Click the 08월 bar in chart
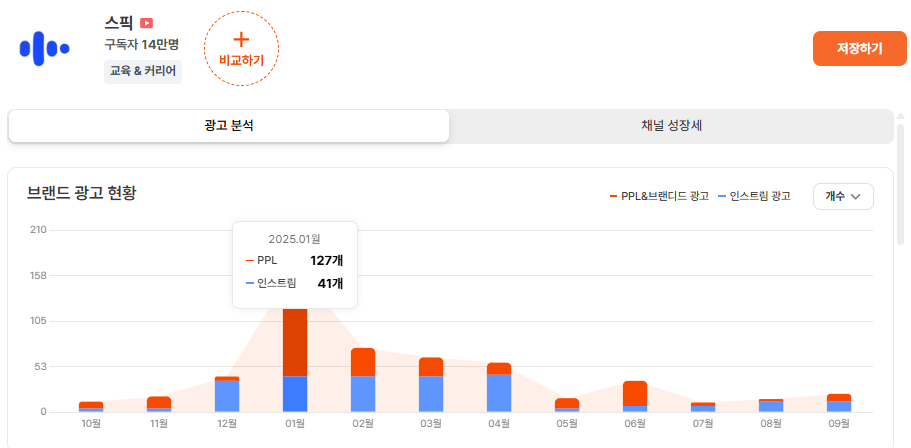The image size is (911, 448). pos(771,406)
